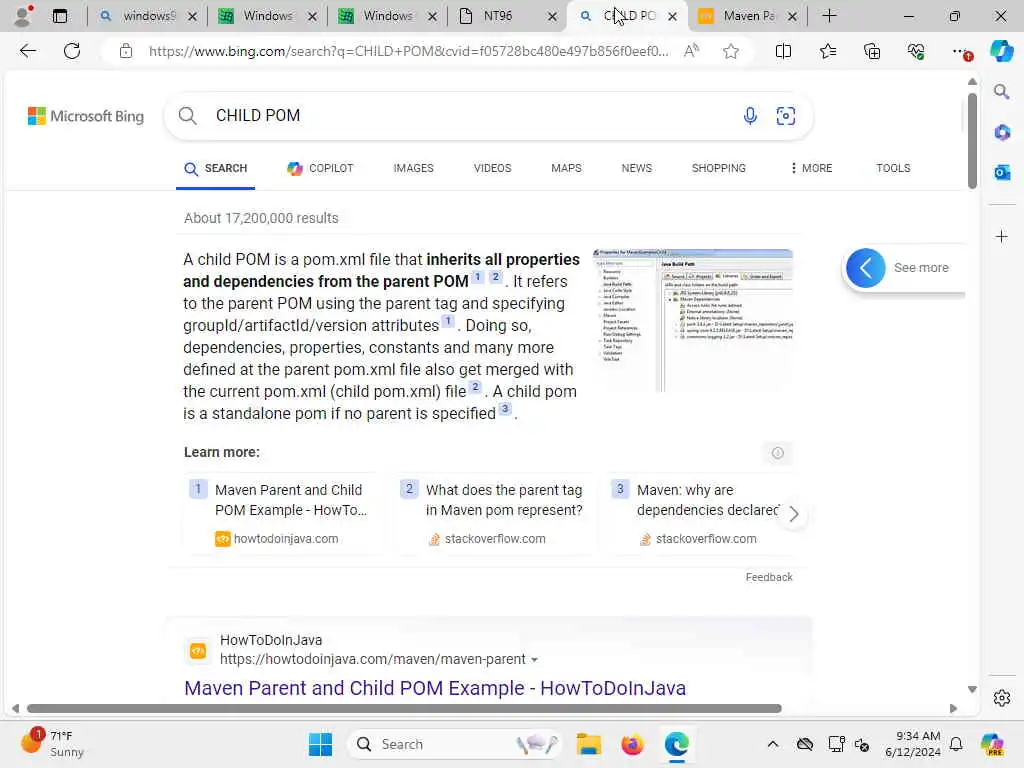Switch to the Copilot search tab

pyautogui.click(x=320, y=168)
